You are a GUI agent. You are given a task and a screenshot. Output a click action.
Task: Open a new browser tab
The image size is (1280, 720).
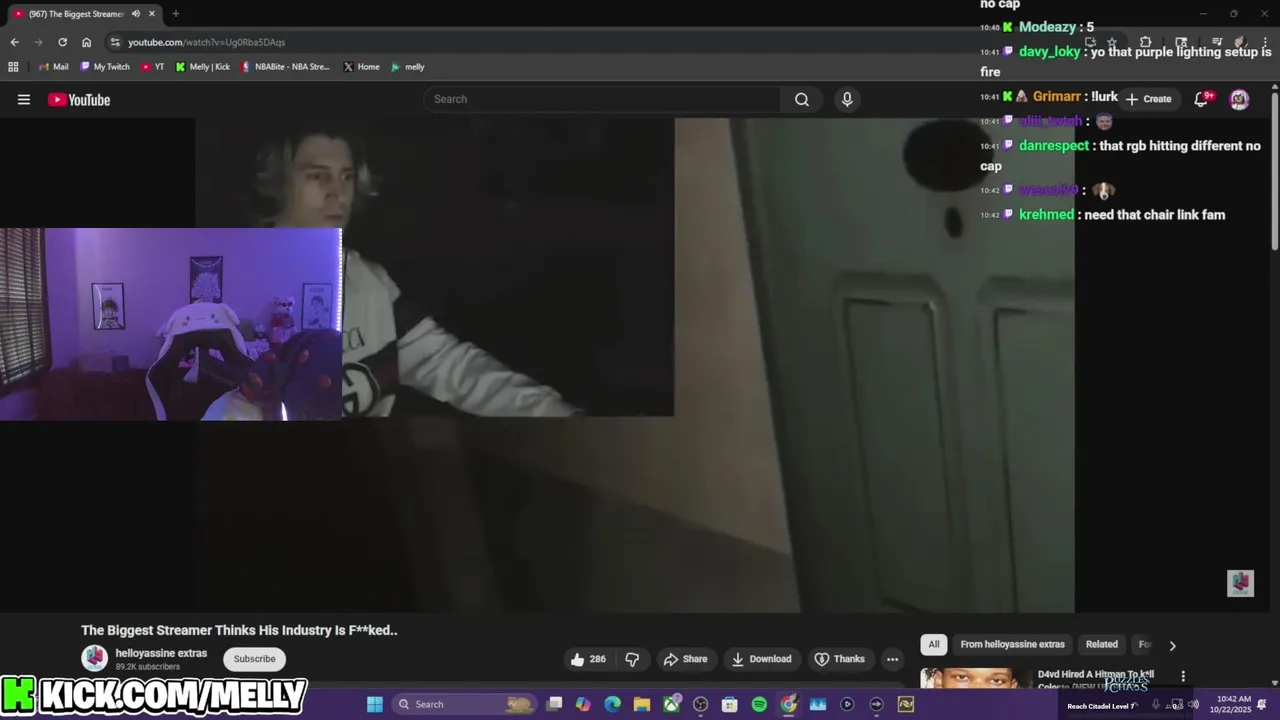pyautogui.click(x=175, y=14)
